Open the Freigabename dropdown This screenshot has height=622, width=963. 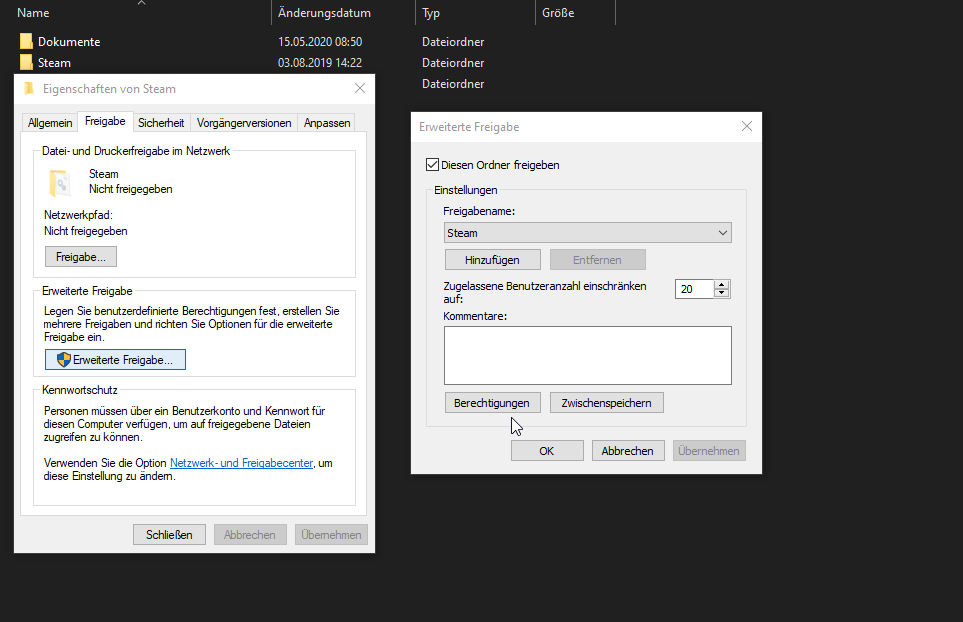pyautogui.click(x=588, y=233)
